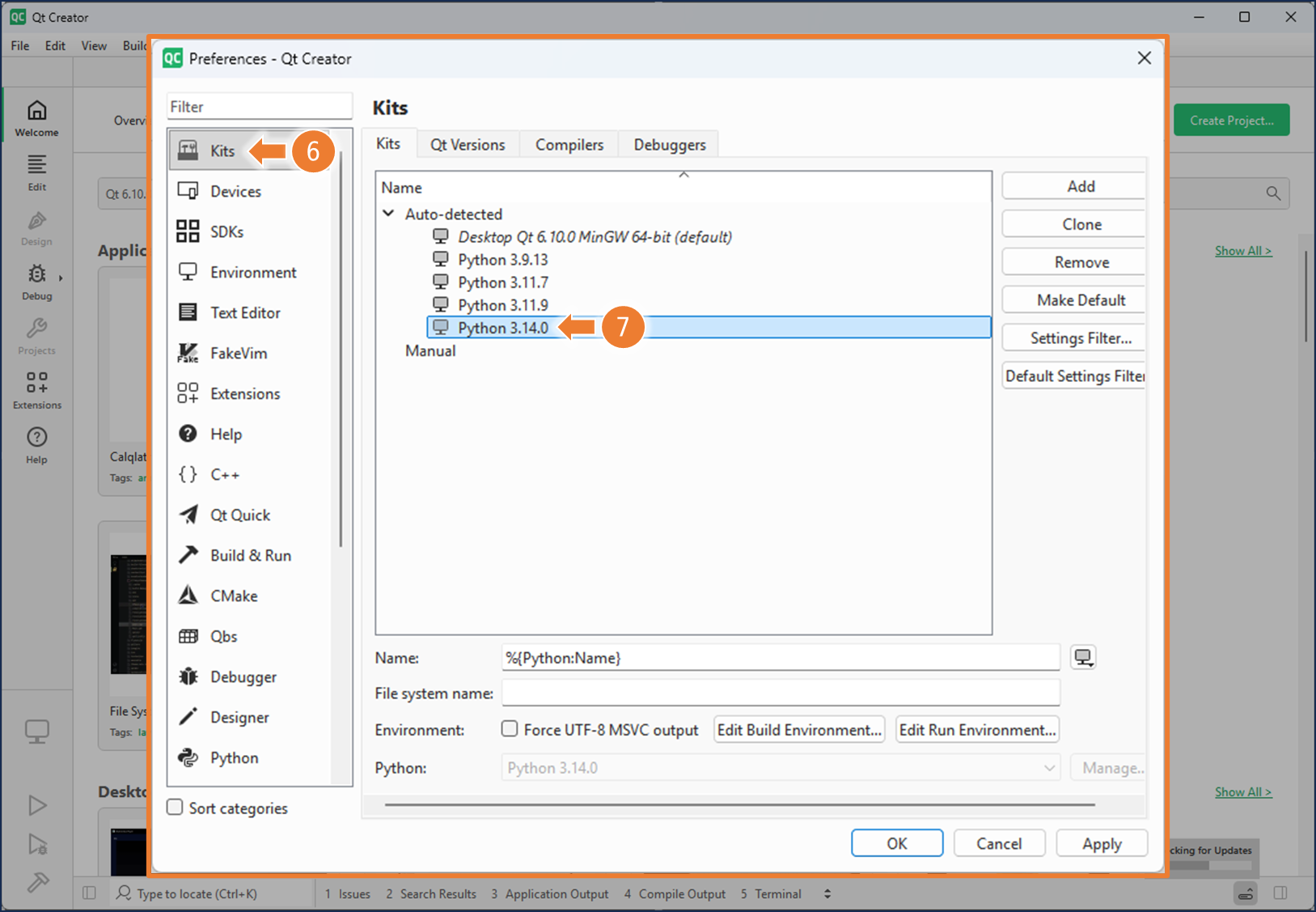The image size is (1316, 912).
Task: Select the Kits tab
Action: pyautogui.click(x=388, y=143)
